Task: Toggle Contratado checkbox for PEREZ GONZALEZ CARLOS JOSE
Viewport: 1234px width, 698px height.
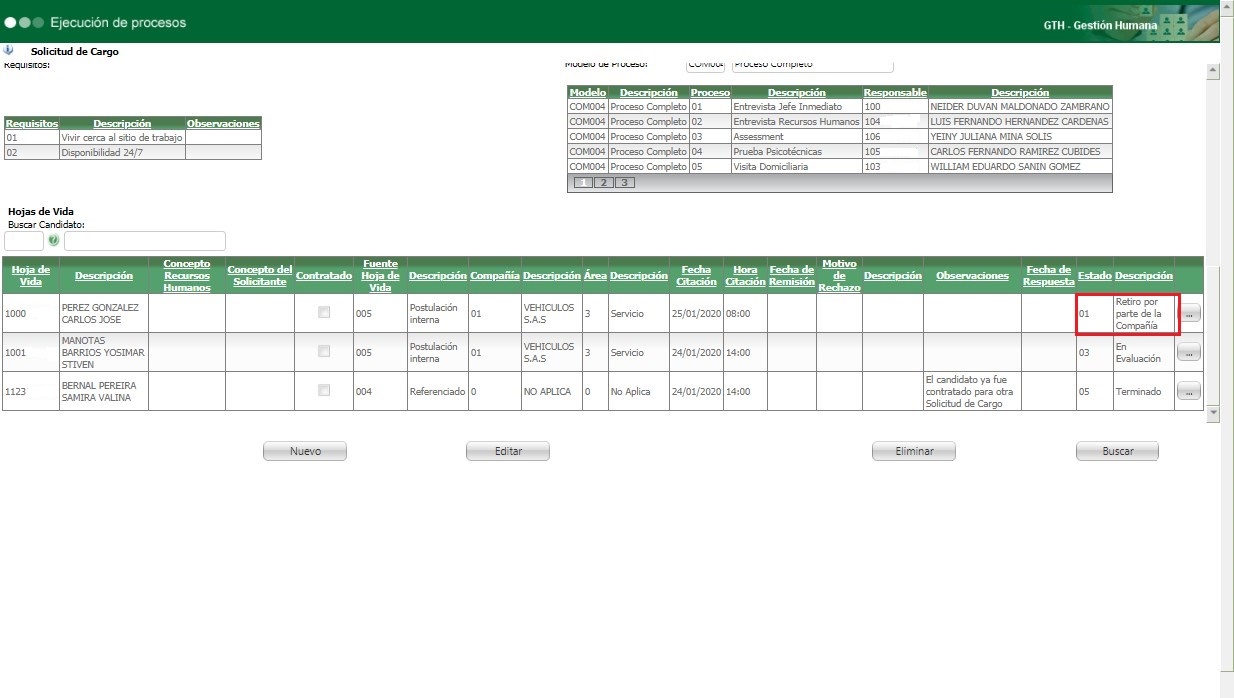Action: (323, 313)
